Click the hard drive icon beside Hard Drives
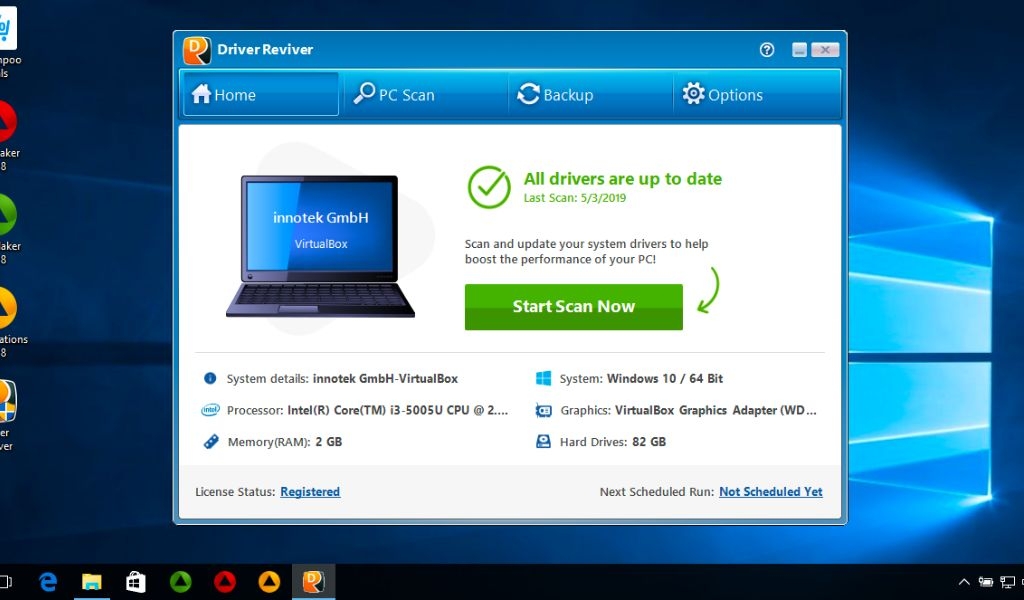 [543, 441]
